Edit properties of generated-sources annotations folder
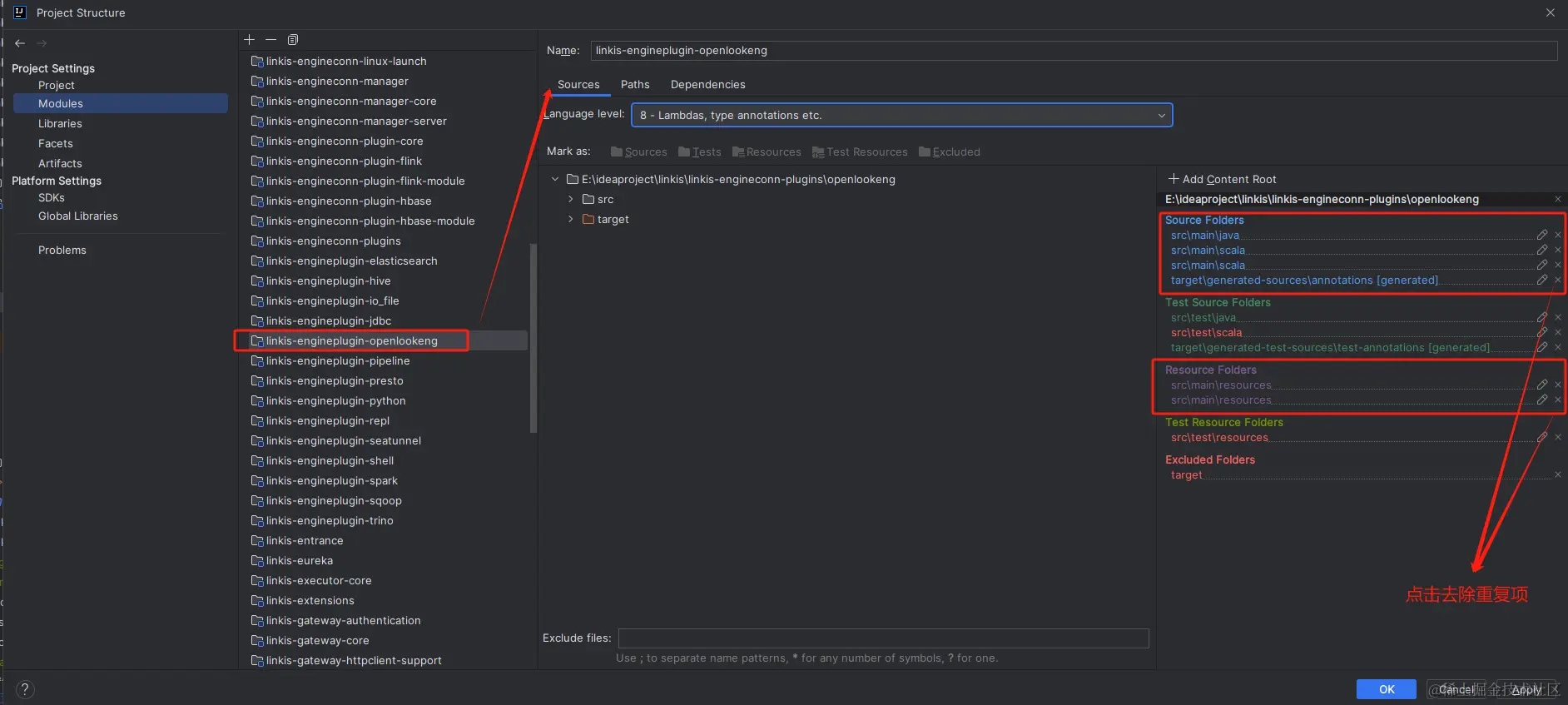This screenshot has height=705, width=1568. pyautogui.click(x=1542, y=280)
